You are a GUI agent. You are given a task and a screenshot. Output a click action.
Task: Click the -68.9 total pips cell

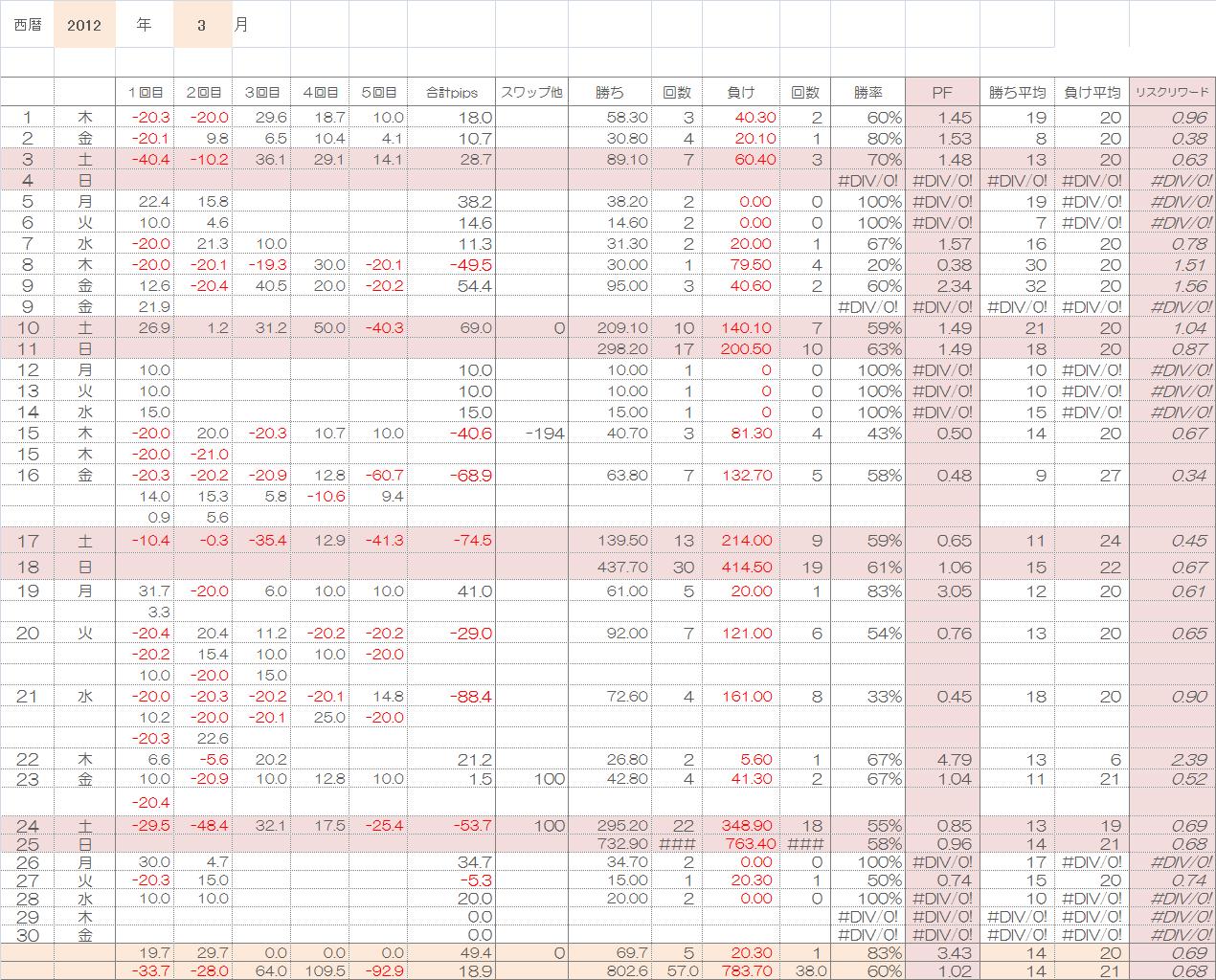click(451, 475)
